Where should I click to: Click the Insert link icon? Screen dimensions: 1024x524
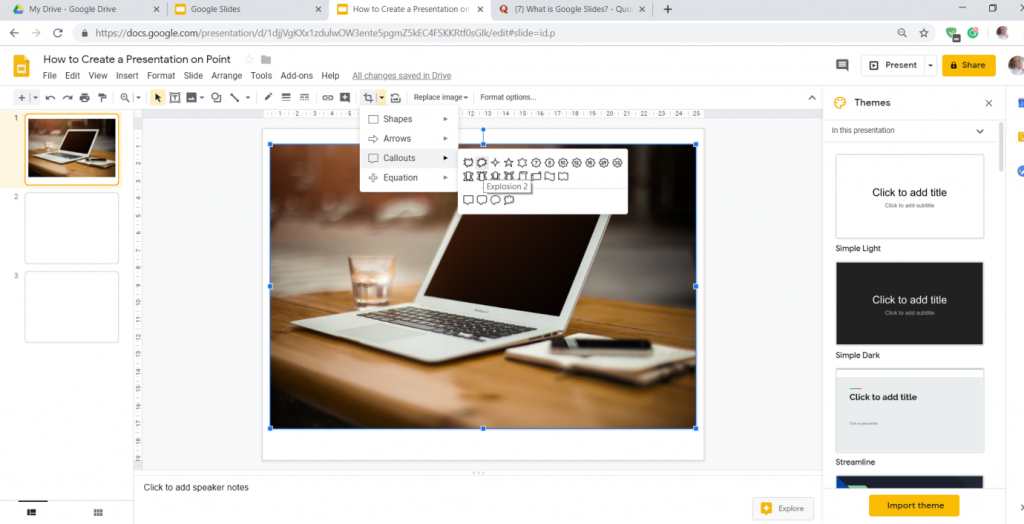pos(327,97)
